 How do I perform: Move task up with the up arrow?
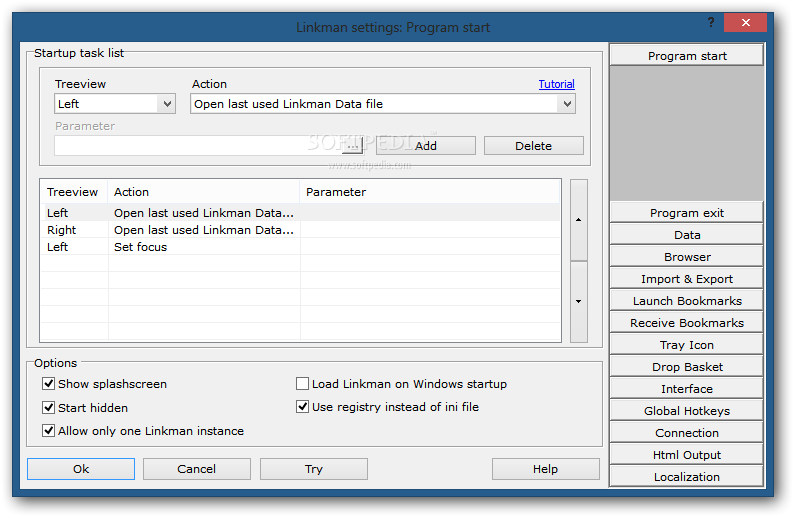click(x=578, y=220)
